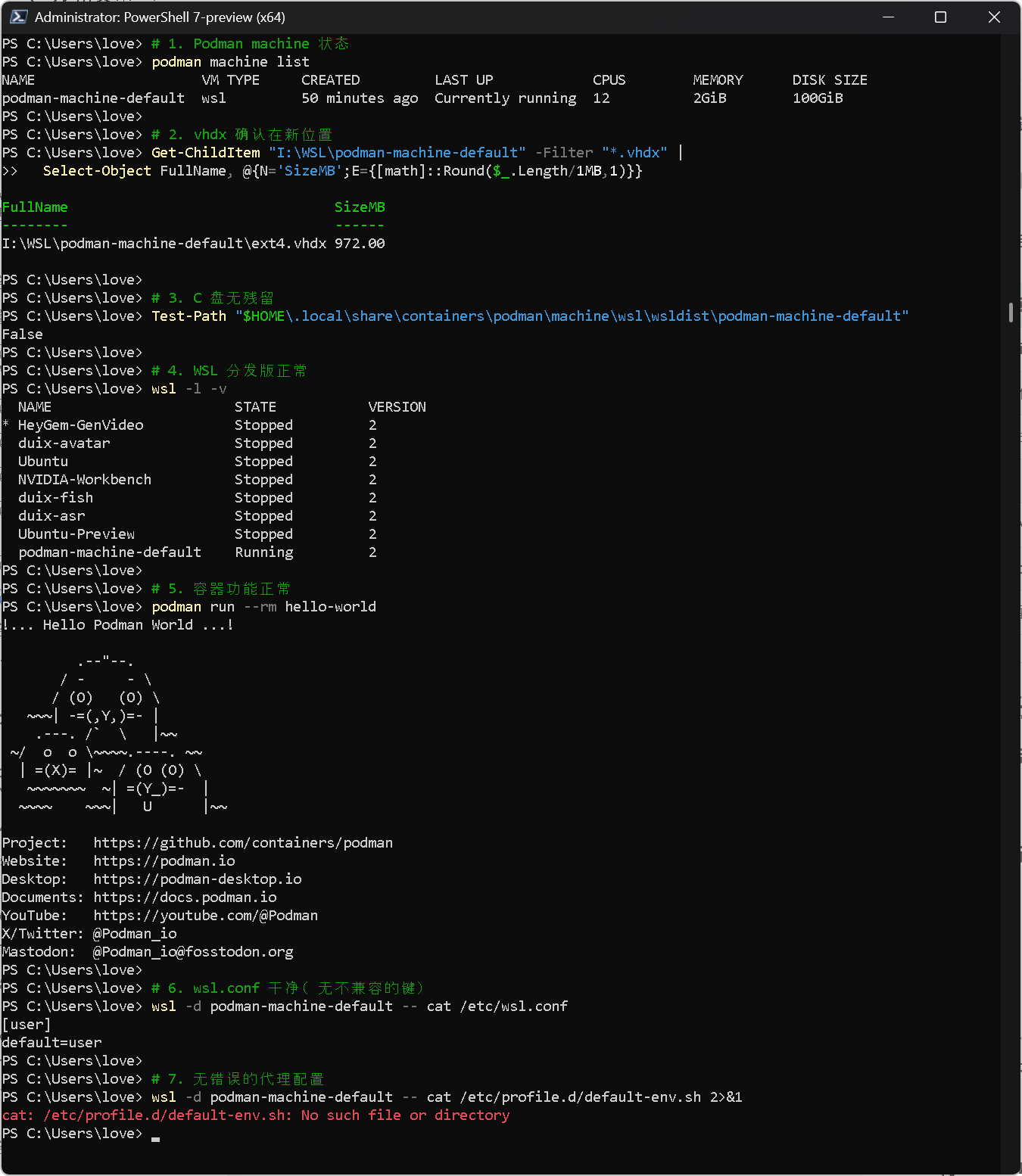Click the 'Get-ChildItem' command text
Viewport: 1022px width, 1176px height.
pyautogui.click(x=205, y=153)
